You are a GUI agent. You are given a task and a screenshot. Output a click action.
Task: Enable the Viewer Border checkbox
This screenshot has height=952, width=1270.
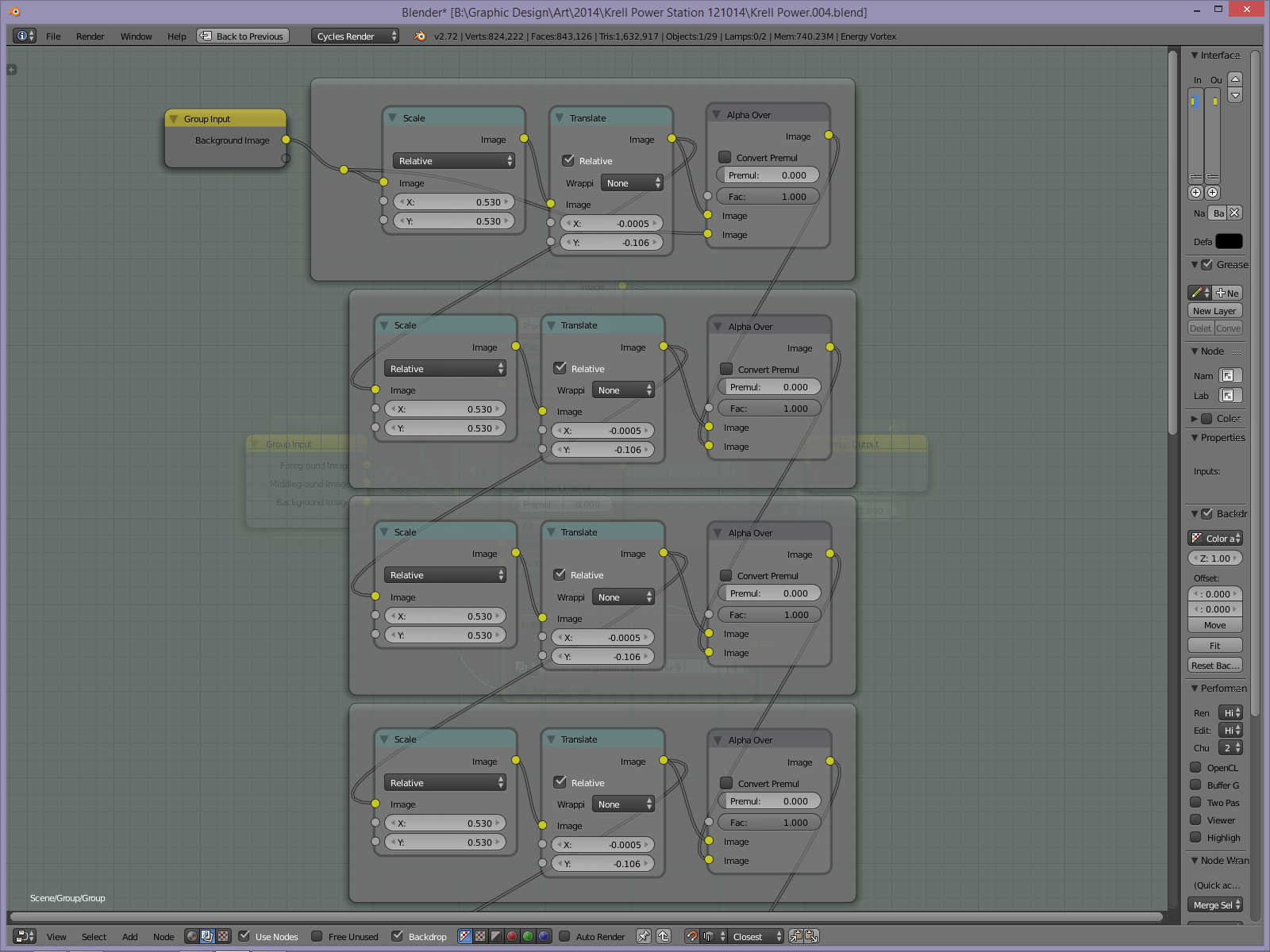click(x=1195, y=820)
